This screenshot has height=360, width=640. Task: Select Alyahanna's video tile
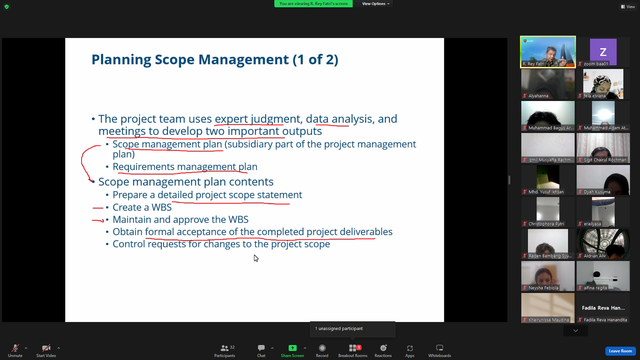tap(548, 84)
